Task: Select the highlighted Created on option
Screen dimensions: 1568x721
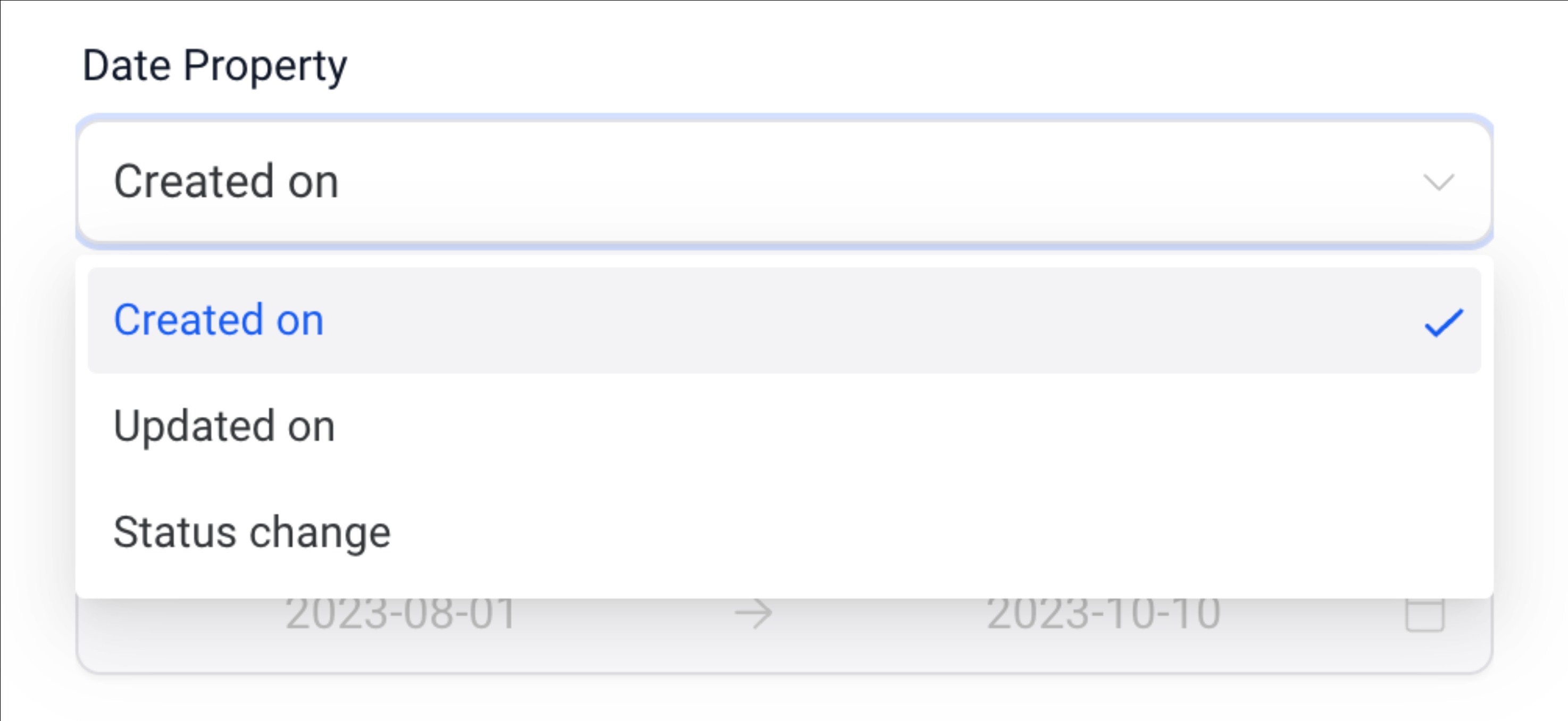Action: click(x=784, y=320)
